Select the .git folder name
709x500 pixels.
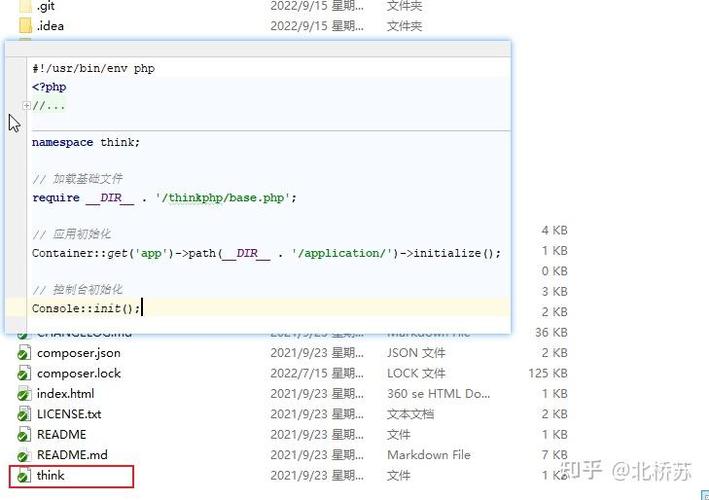[x=46, y=6]
